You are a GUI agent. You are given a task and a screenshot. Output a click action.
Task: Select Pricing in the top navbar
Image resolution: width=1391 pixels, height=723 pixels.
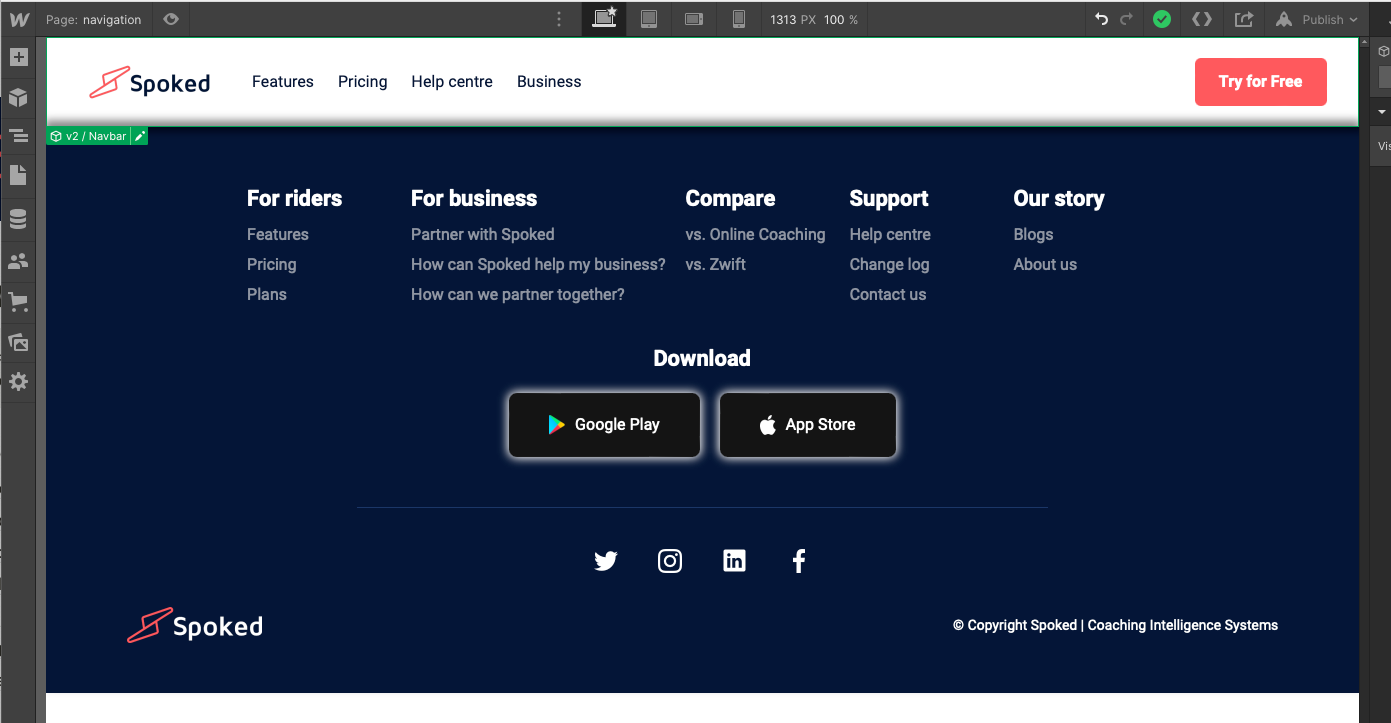click(363, 82)
